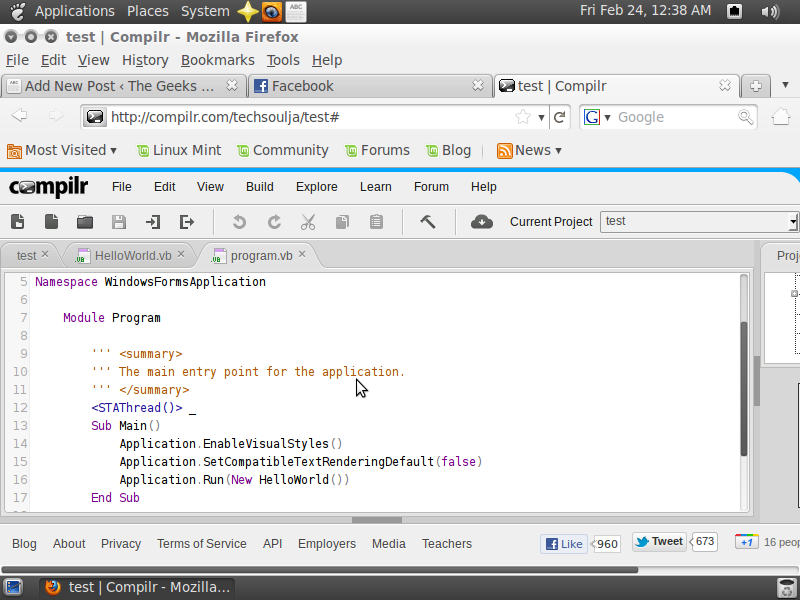Close the HelloWorld.vb editor tab
Image resolution: width=800 pixels, height=600 pixels.
pyautogui.click(x=181, y=254)
